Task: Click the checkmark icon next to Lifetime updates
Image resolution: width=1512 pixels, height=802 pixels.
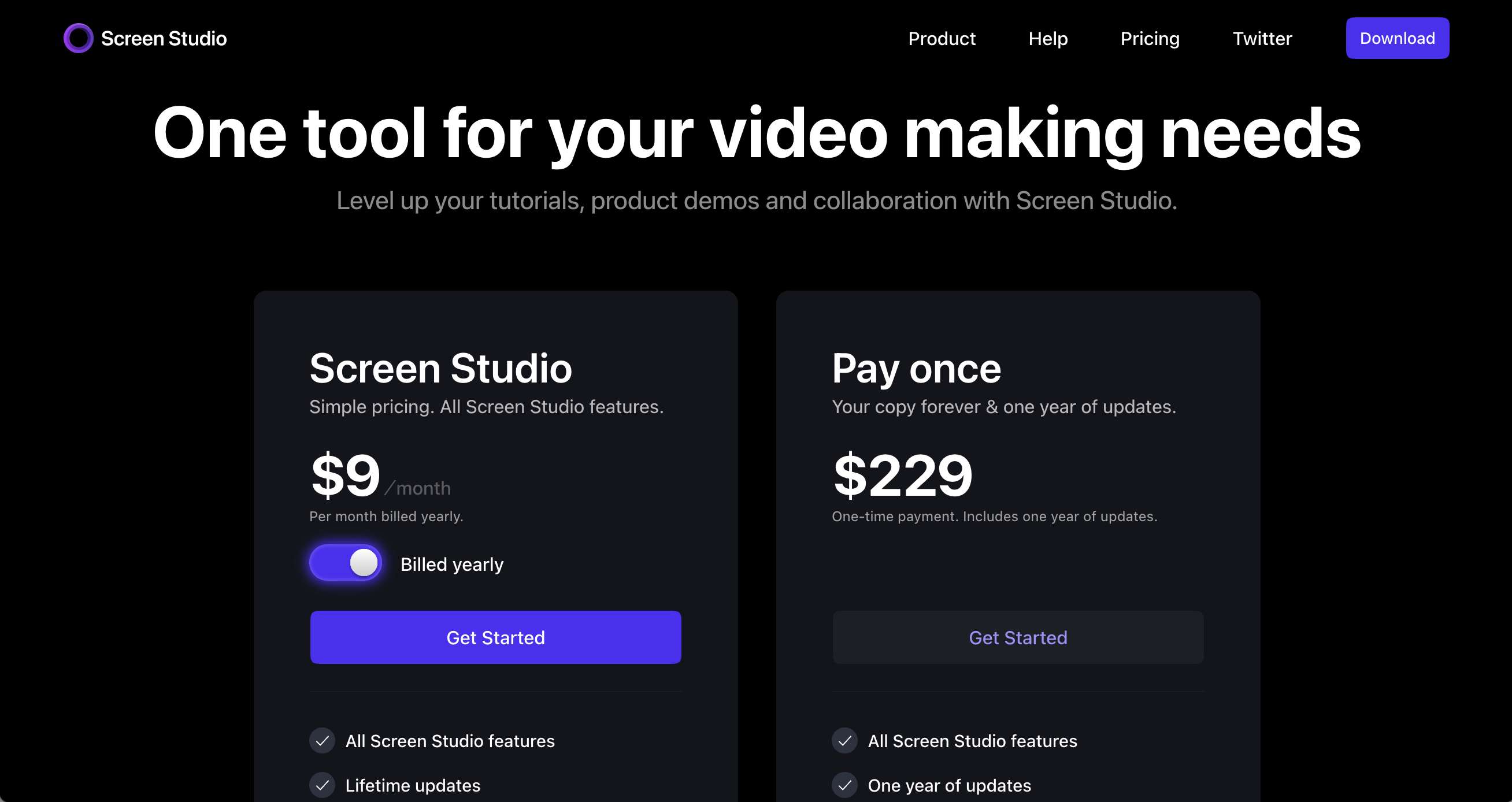Action: (323, 785)
